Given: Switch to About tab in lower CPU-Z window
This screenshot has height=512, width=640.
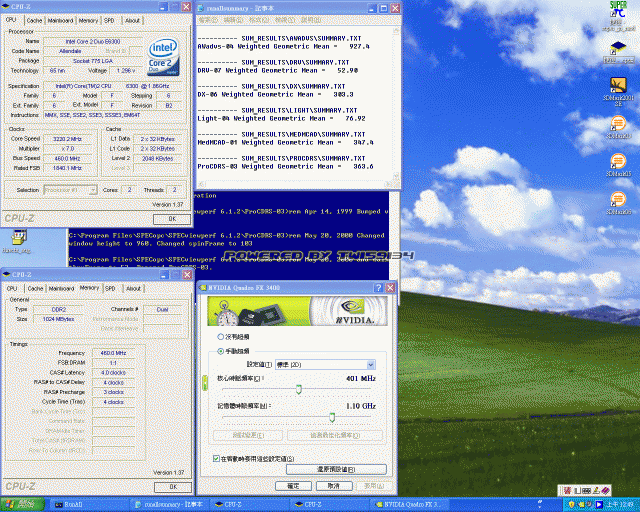Looking at the screenshot, I should point(133,288).
